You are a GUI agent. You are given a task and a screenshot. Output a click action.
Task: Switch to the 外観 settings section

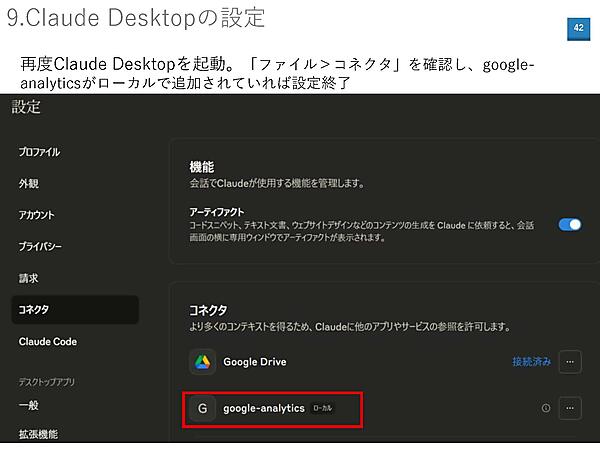tap(29, 184)
